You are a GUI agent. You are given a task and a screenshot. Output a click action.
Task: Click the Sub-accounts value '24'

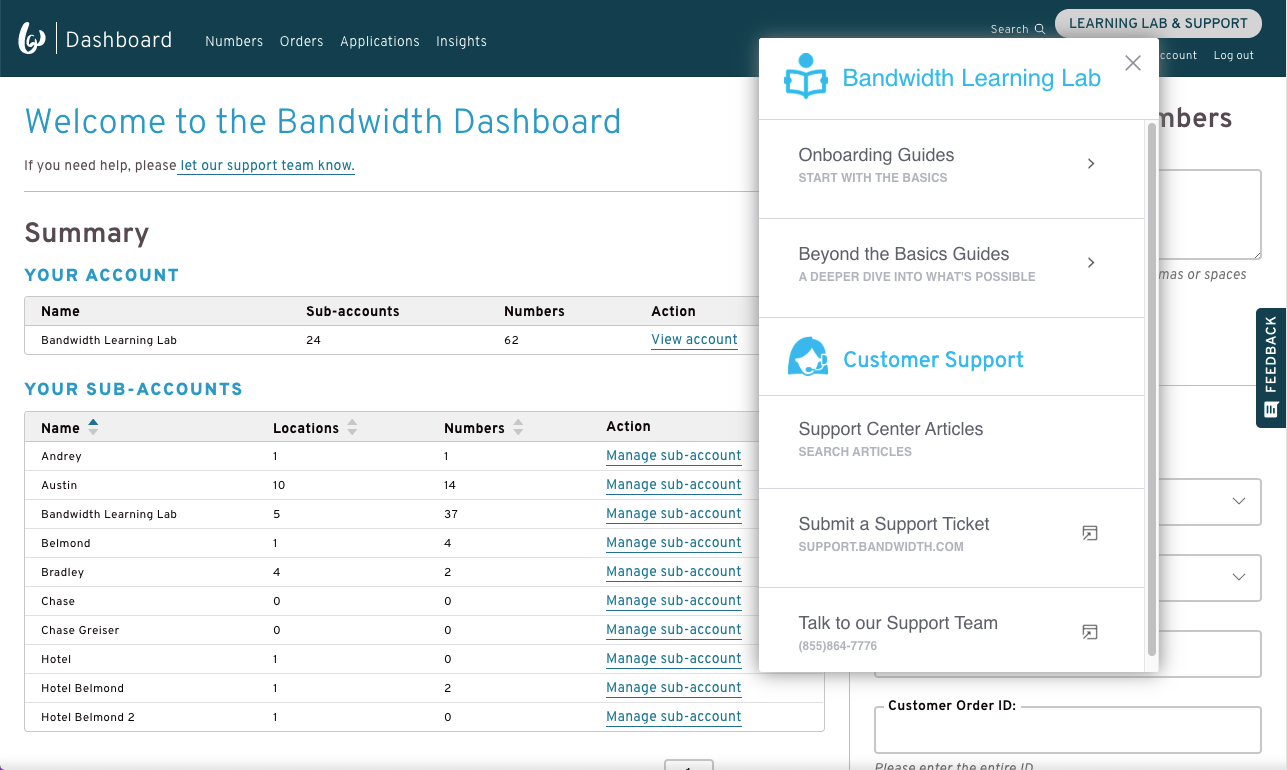(x=313, y=340)
